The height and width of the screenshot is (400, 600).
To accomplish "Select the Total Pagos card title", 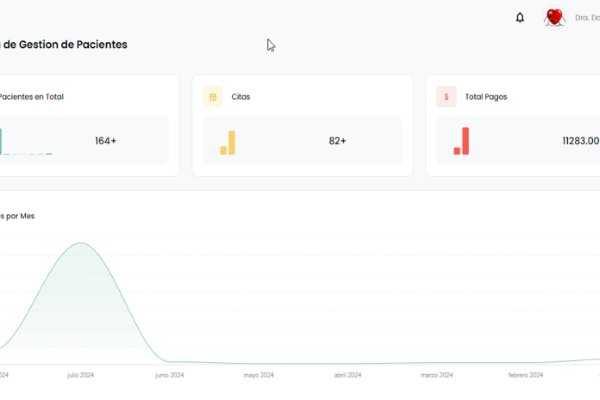I will (488, 97).
